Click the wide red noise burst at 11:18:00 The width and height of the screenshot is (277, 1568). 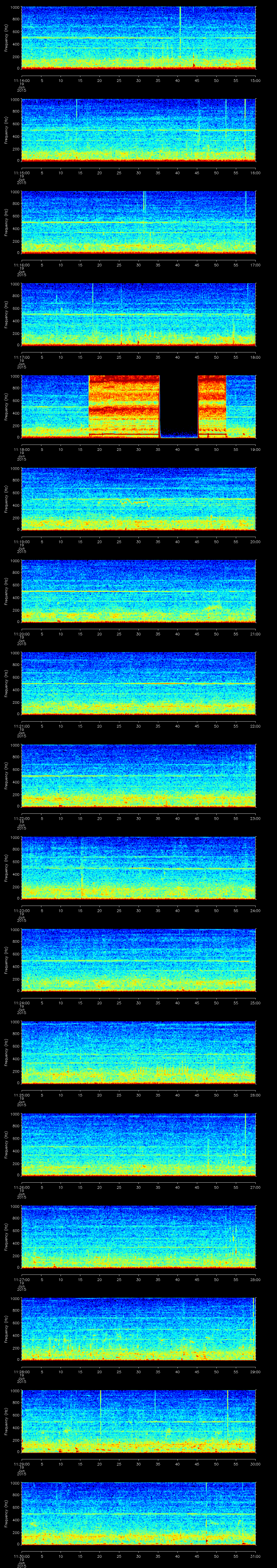[x=124, y=405]
